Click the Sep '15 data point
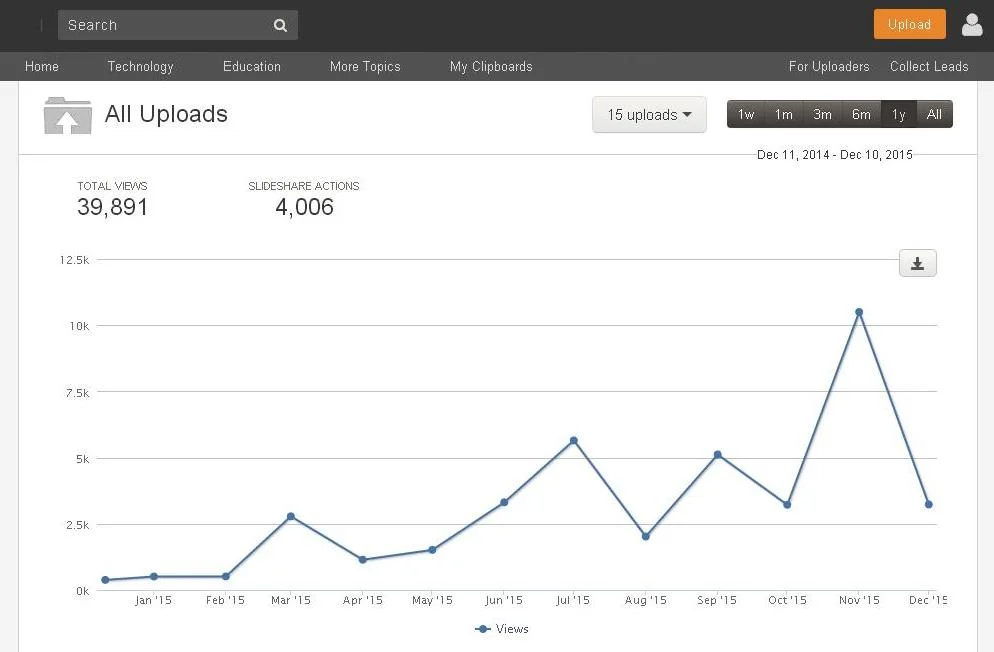Viewport: 994px width, 652px height. 718,454
